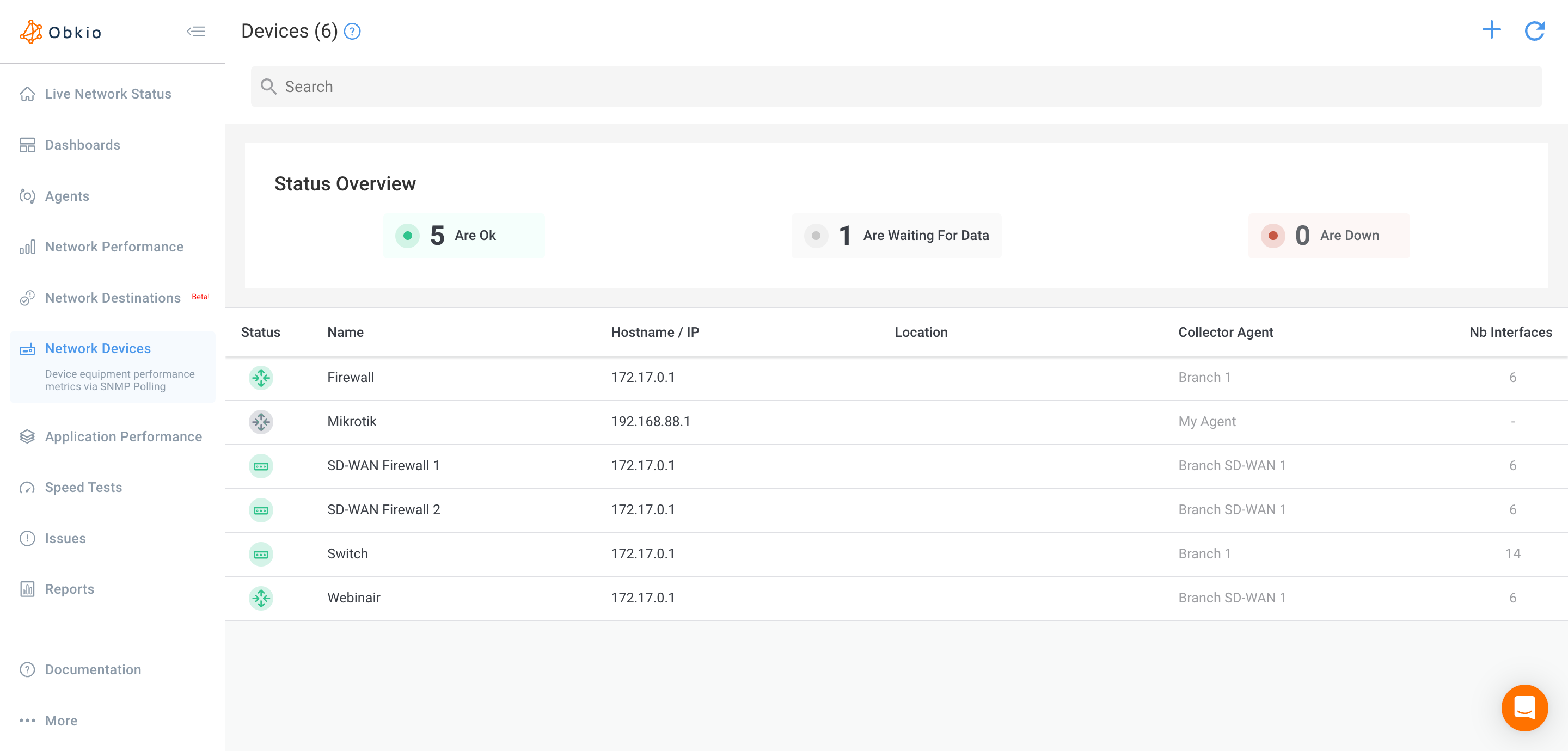The height and width of the screenshot is (751, 1568).
Task: Click the refresh icon on the Devices page
Action: tap(1536, 31)
